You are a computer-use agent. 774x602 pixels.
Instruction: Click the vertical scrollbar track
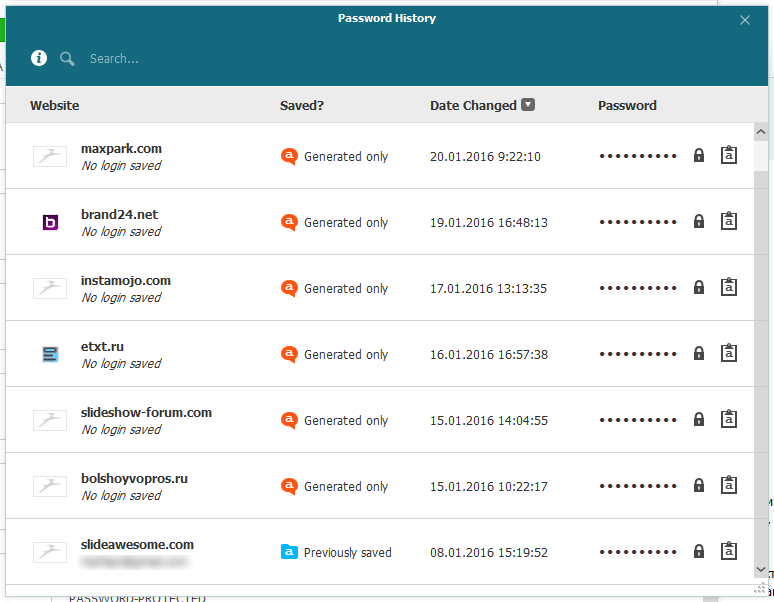761,365
